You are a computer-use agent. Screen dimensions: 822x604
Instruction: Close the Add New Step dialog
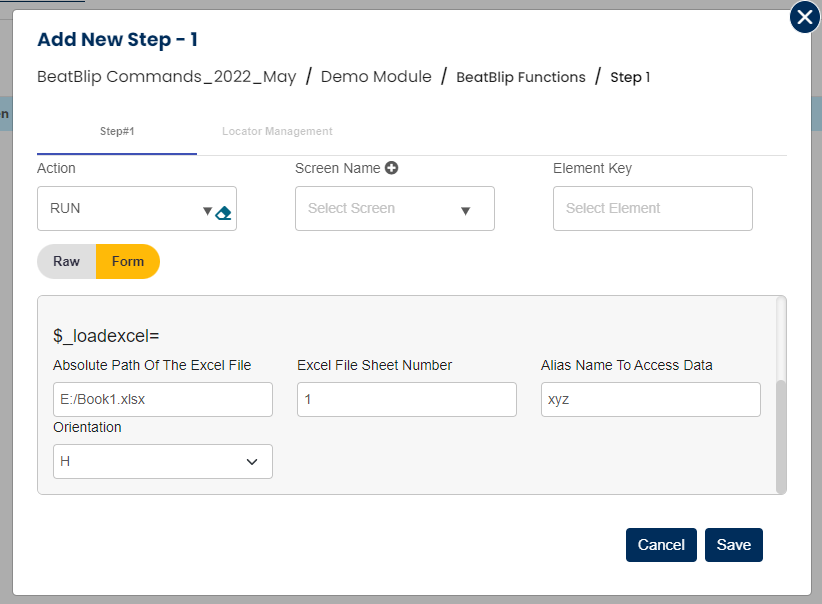pyautogui.click(x=804, y=17)
